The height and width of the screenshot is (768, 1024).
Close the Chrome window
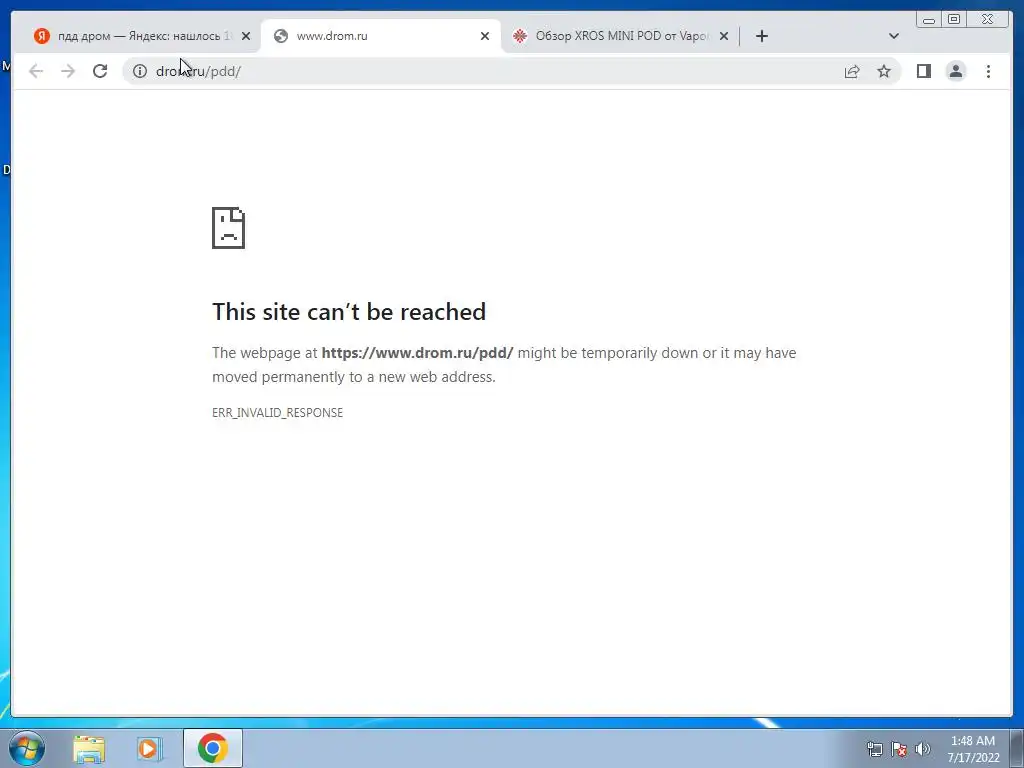coord(988,20)
